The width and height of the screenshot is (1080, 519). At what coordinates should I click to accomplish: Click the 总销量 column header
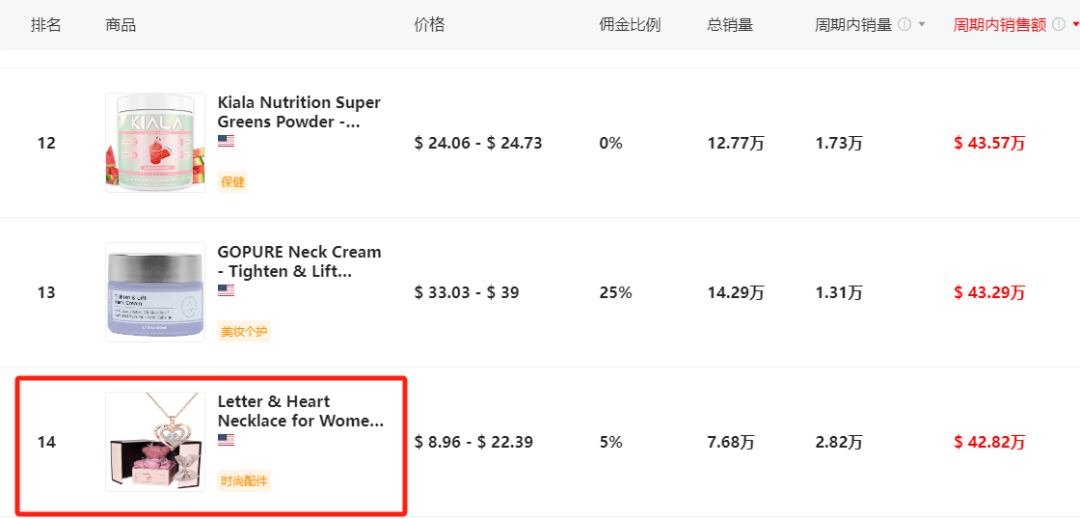coord(730,25)
